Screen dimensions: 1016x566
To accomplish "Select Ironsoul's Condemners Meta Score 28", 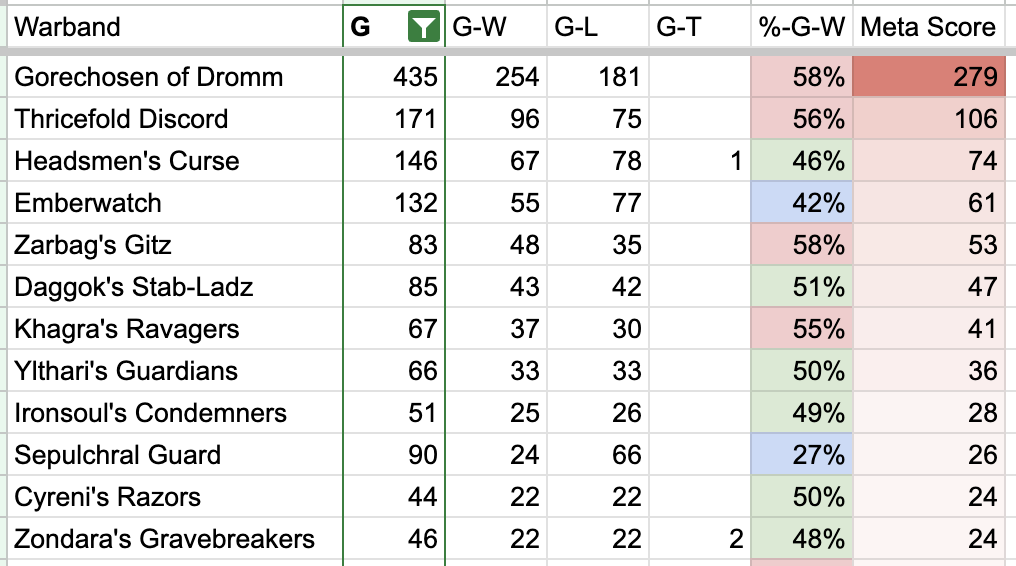I will tap(929, 413).
